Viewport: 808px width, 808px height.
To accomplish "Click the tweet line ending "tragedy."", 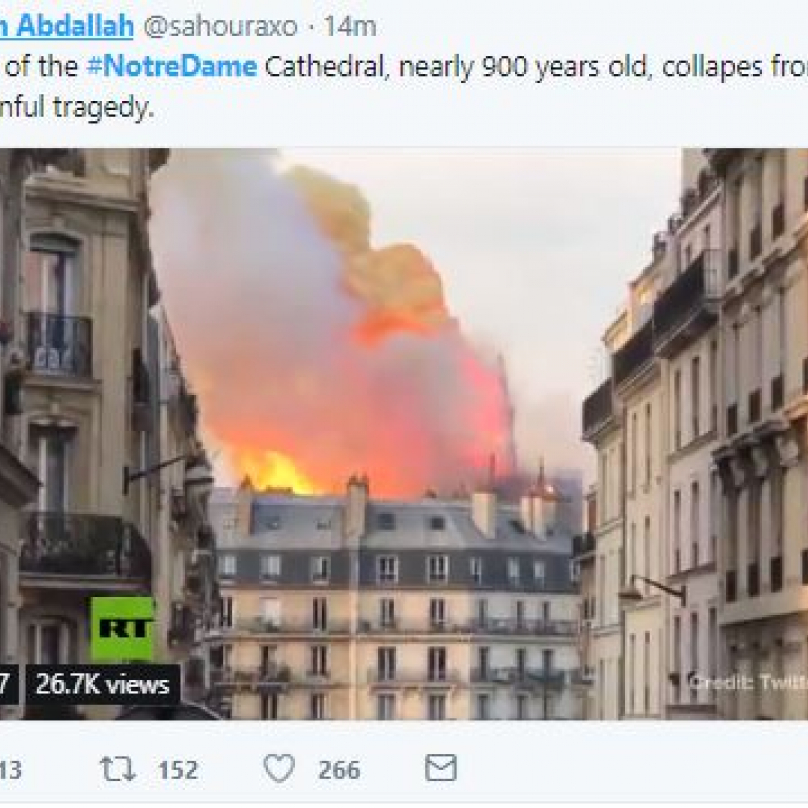I will click(x=77, y=107).
